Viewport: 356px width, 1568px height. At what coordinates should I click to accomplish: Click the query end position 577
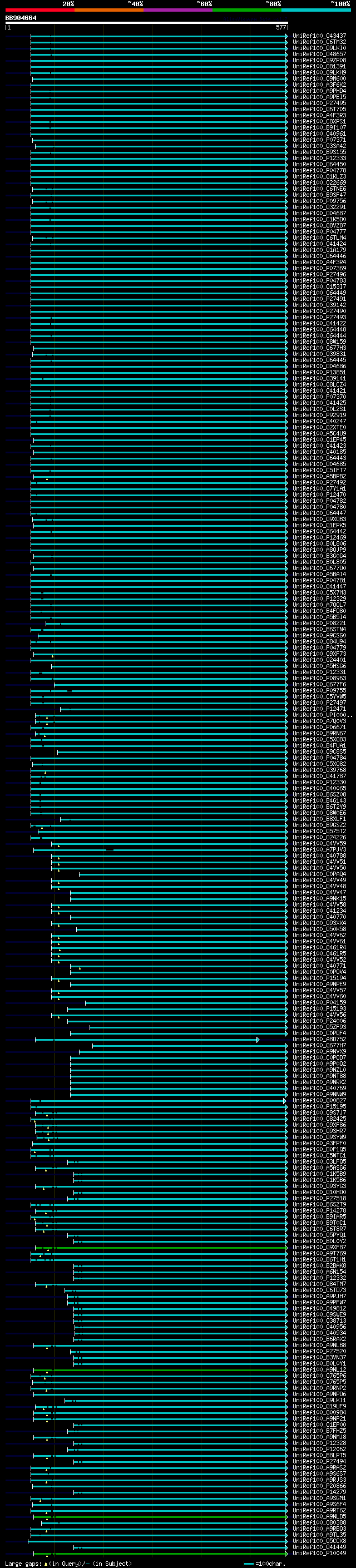pos(280,27)
